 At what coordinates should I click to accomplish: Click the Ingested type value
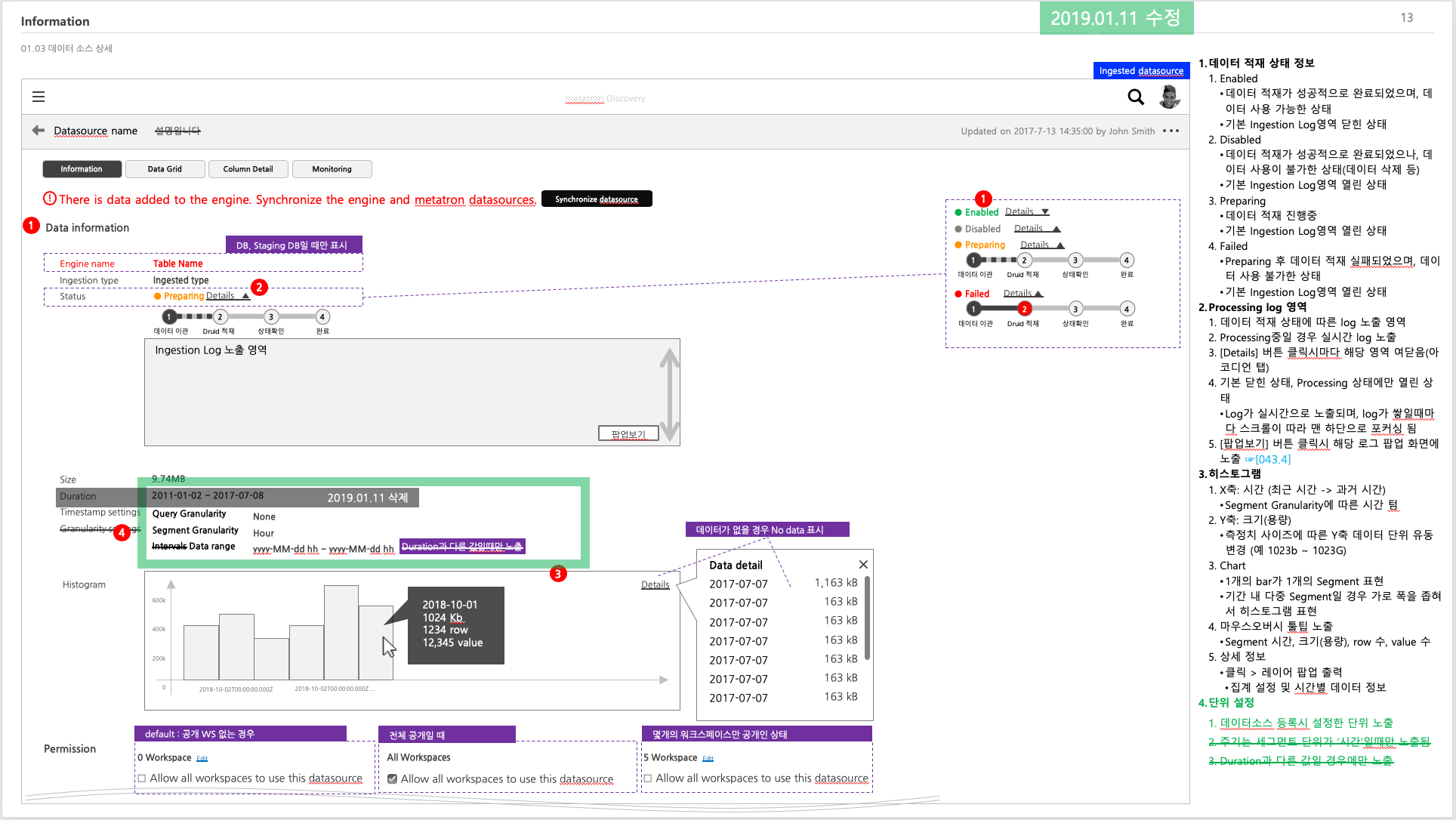[180, 280]
